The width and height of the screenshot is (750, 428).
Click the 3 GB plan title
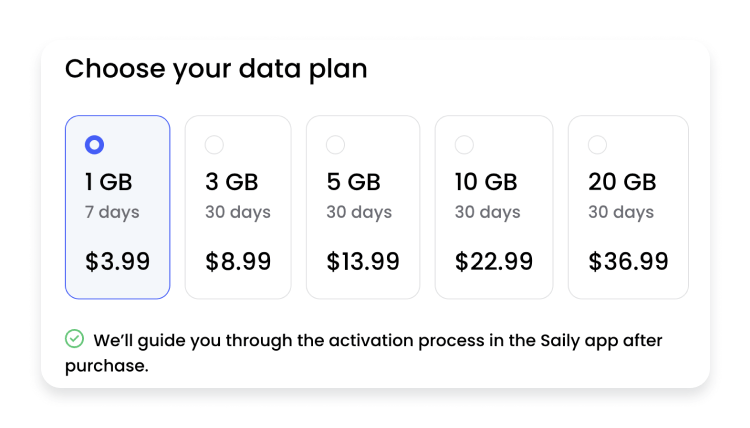pyautogui.click(x=232, y=182)
